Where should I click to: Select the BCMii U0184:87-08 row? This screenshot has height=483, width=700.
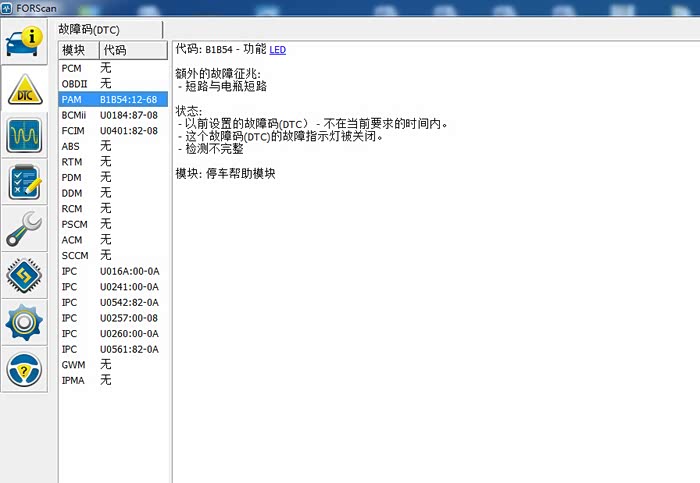(x=112, y=115)
